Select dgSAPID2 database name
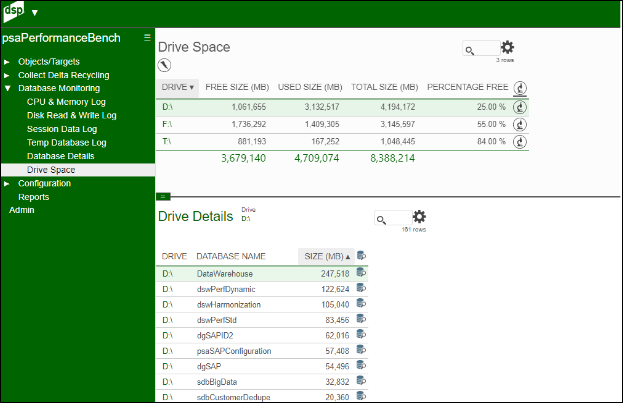This screenshot has width=623, height=403. pyautogui.click(x=215, y=336)
